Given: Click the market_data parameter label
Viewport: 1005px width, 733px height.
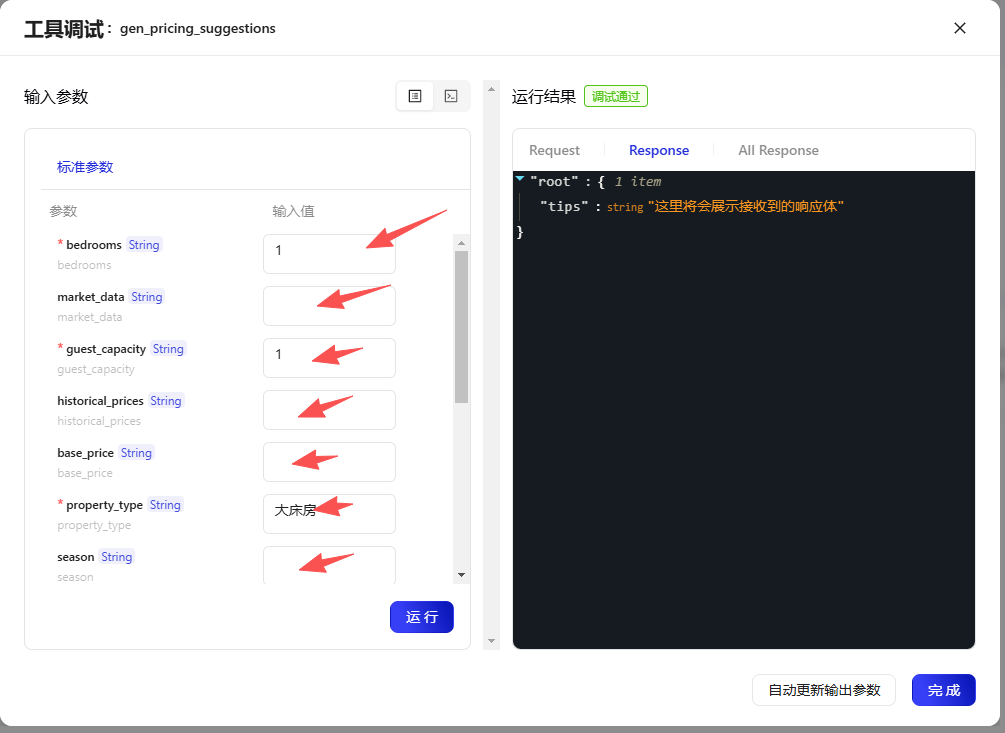Looking at the screenshot, I should coord(90,297).
